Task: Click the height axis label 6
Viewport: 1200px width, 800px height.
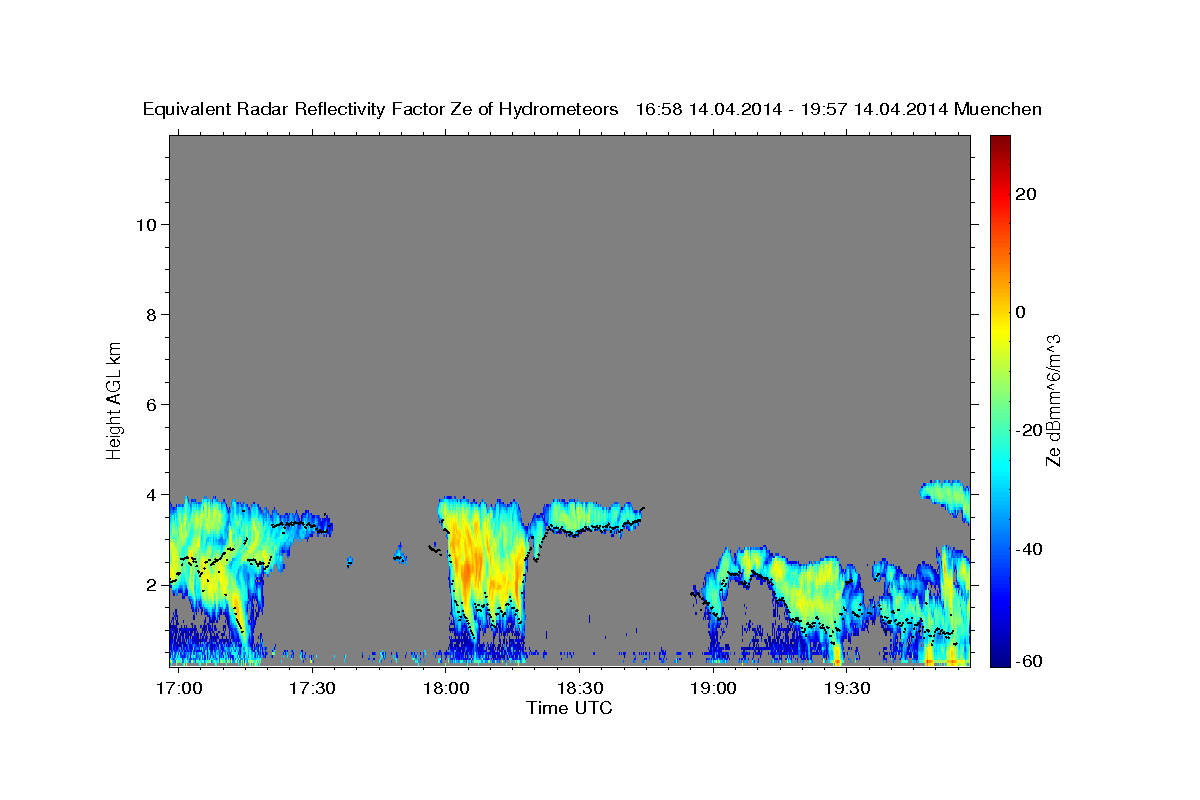Action: point(152,404)
